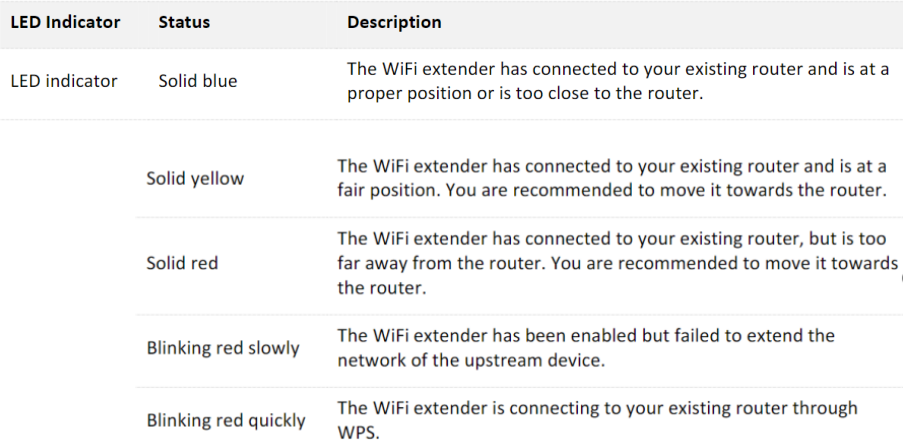Select the "LED indicator" row label cell
The height and width of the screenshot is (445, 903).
[x=64, y=81]
